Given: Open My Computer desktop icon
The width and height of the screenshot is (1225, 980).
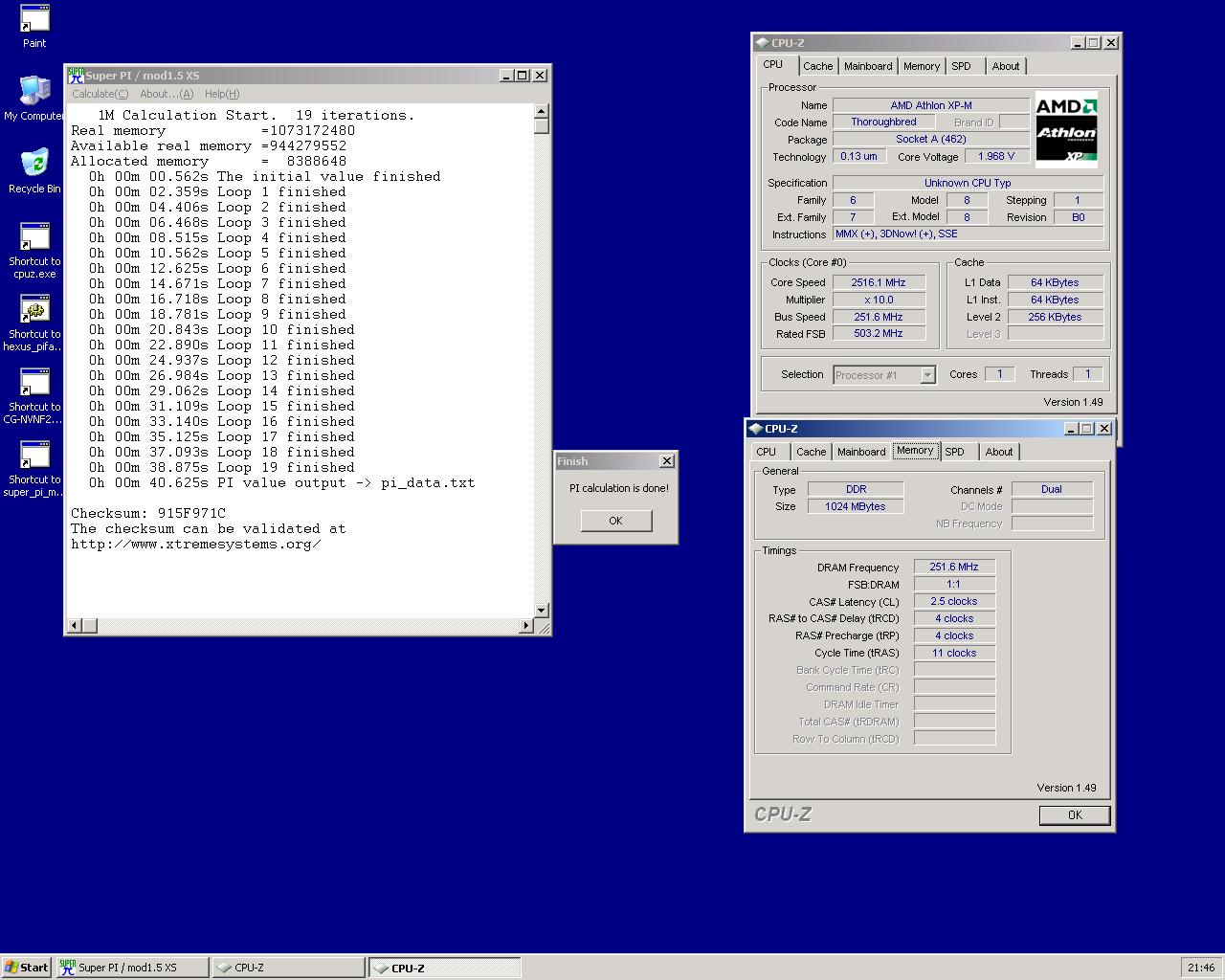Looking at the screenshot, I should click(x=34, y=99).
